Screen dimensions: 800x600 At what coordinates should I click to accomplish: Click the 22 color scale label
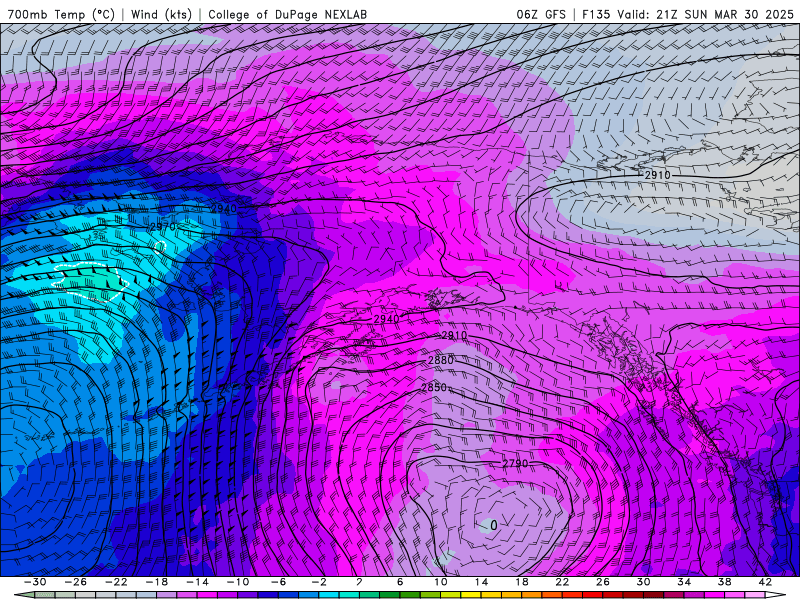pyautogui.click(x=562, y=582)
